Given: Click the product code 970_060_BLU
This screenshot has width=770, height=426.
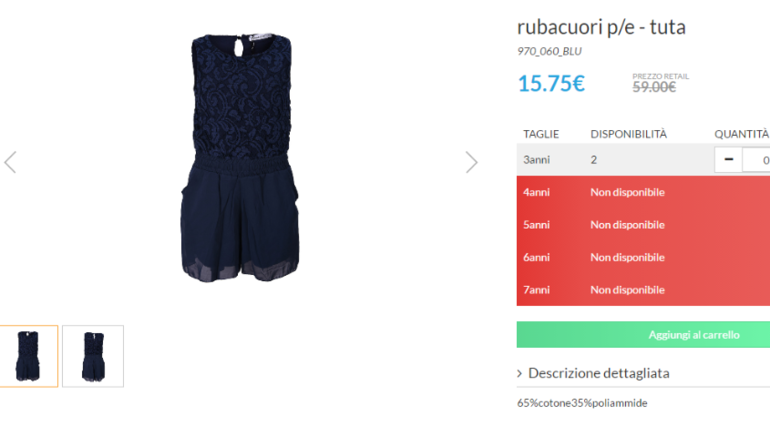Looking at the screenshot, I should pyautogui.click(x=549, y=51).
